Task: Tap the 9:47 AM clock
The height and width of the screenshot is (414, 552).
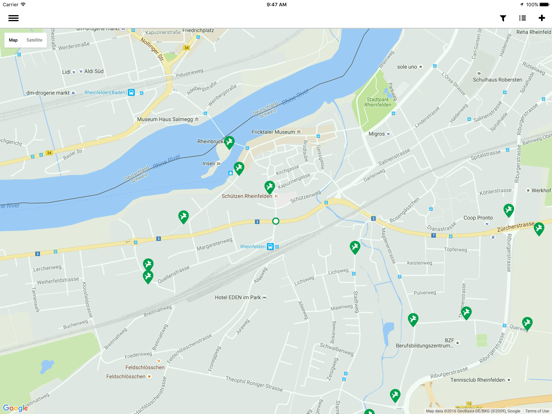Action: pos(277,5)
